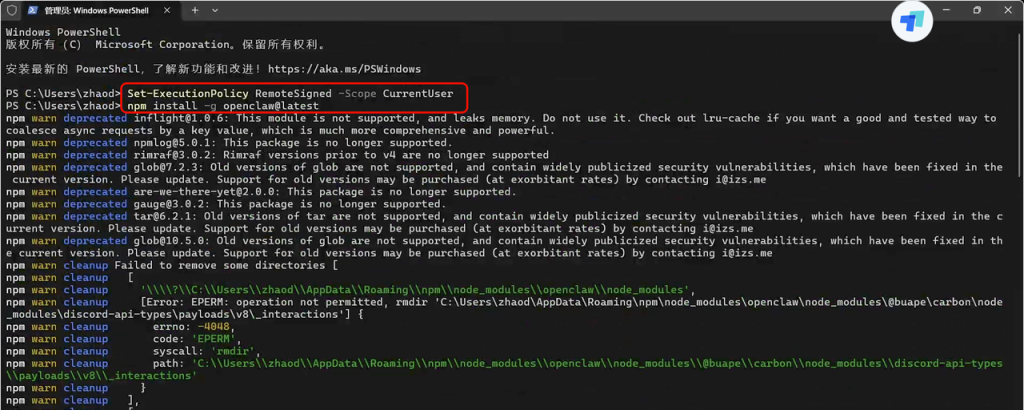This screenshot has width=1024, height=410.
Task: Maximize the terminal window
Action: pos(976,10)
